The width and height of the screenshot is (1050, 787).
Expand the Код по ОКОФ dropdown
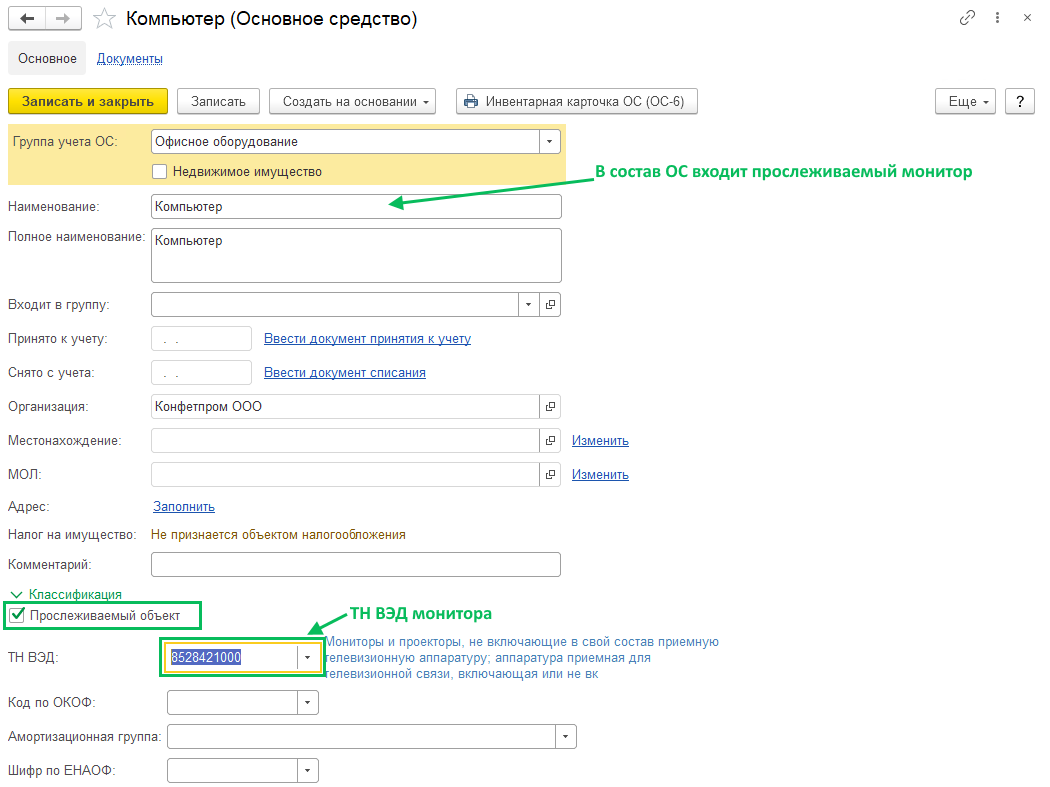click(x=307, y=703)
